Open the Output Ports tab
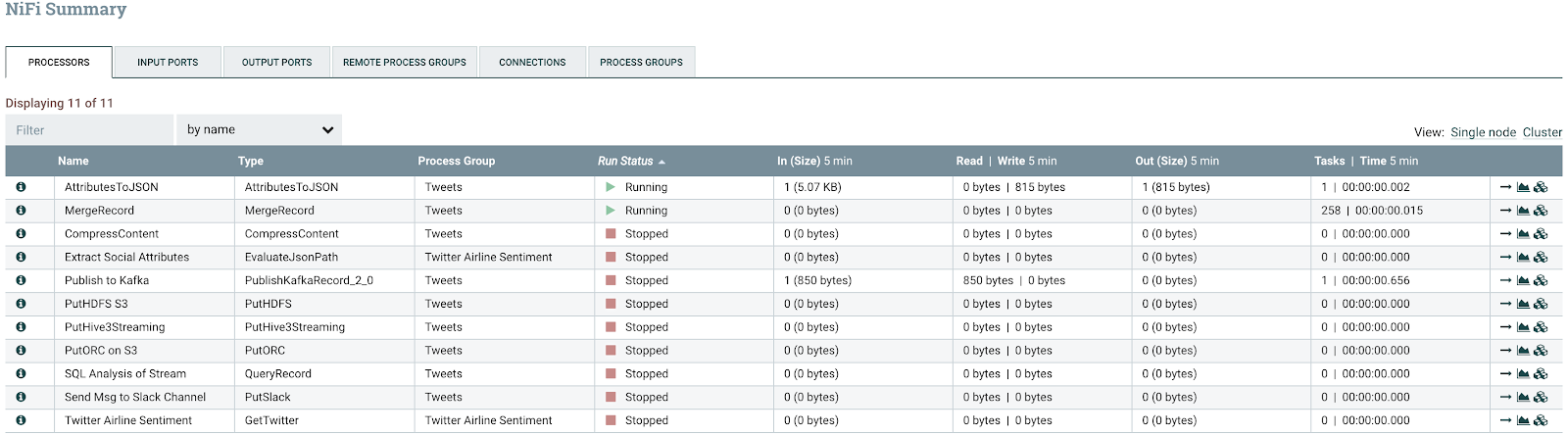The height and width of the screenshot is (435, 1568). point(276,62)
